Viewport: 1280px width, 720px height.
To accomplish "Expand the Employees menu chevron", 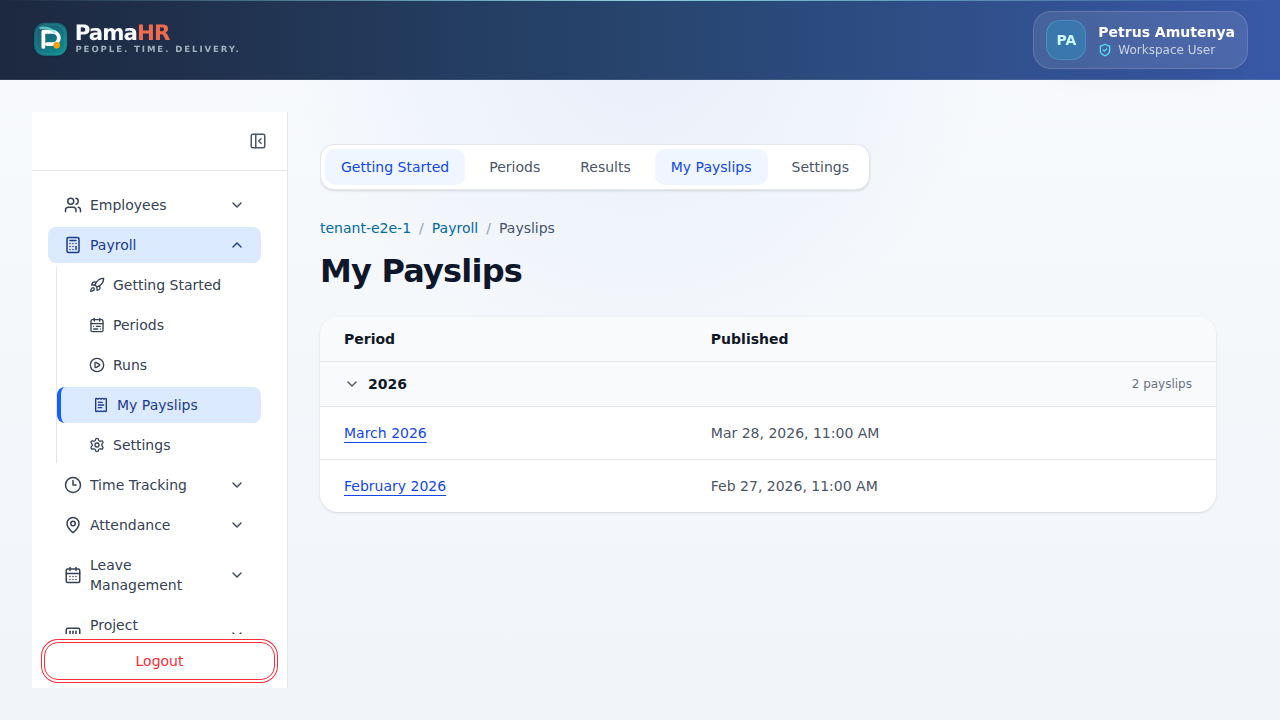I will tap(237, 205).
